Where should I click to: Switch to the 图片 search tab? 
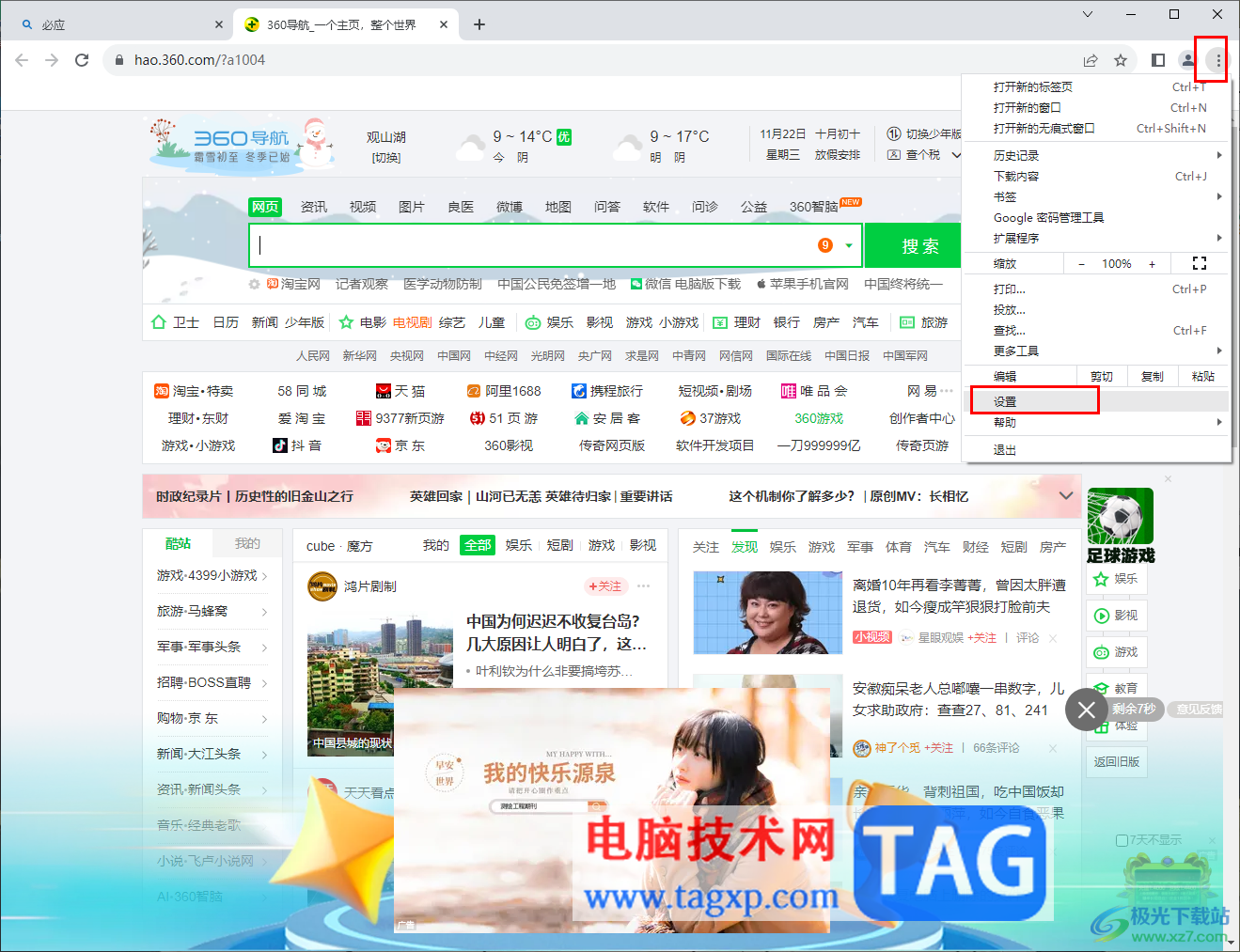pyautogui.click(x=412, y=207)
